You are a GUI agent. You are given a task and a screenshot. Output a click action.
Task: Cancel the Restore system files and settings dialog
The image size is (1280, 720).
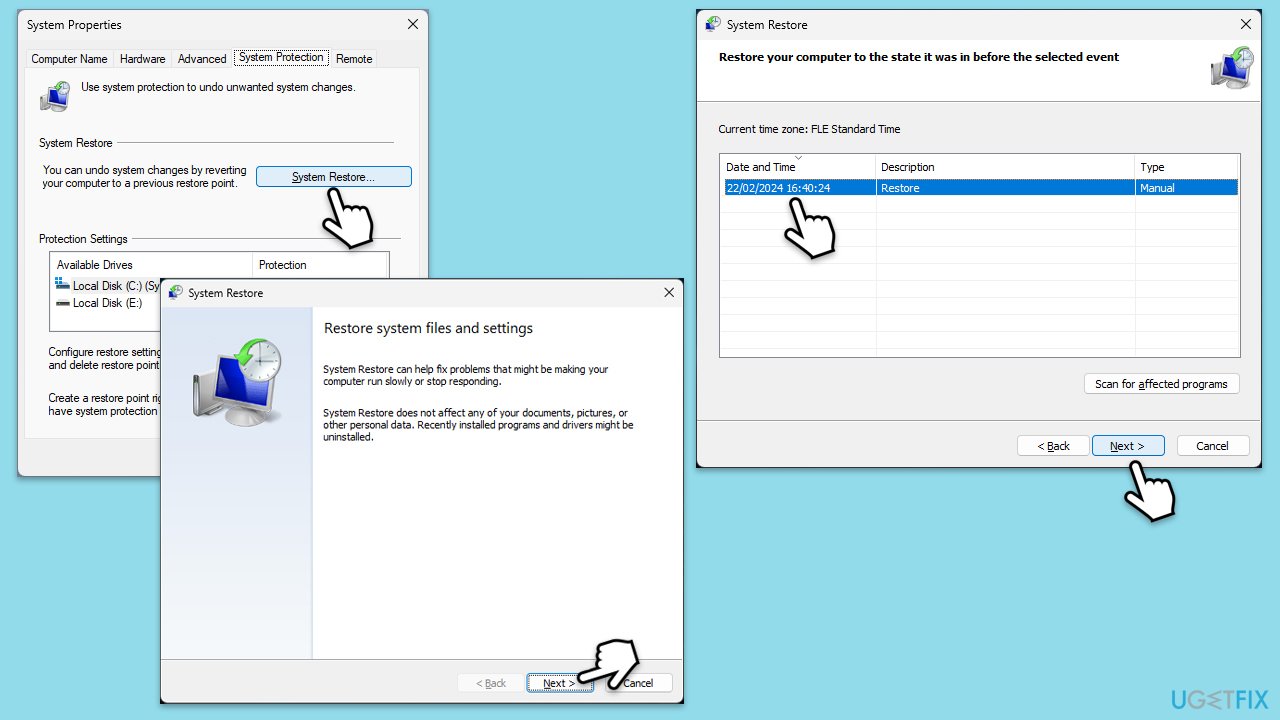tap(639, 683)
